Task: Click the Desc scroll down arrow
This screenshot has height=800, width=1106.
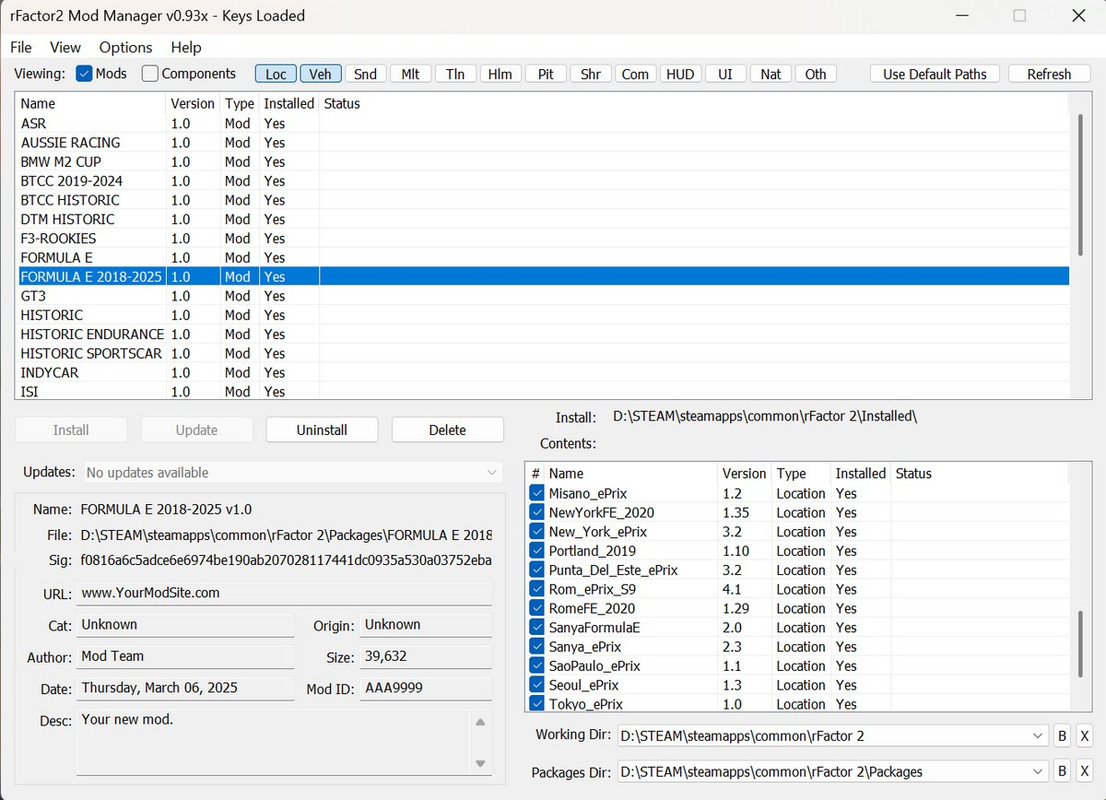Action: tap(480, 763)
